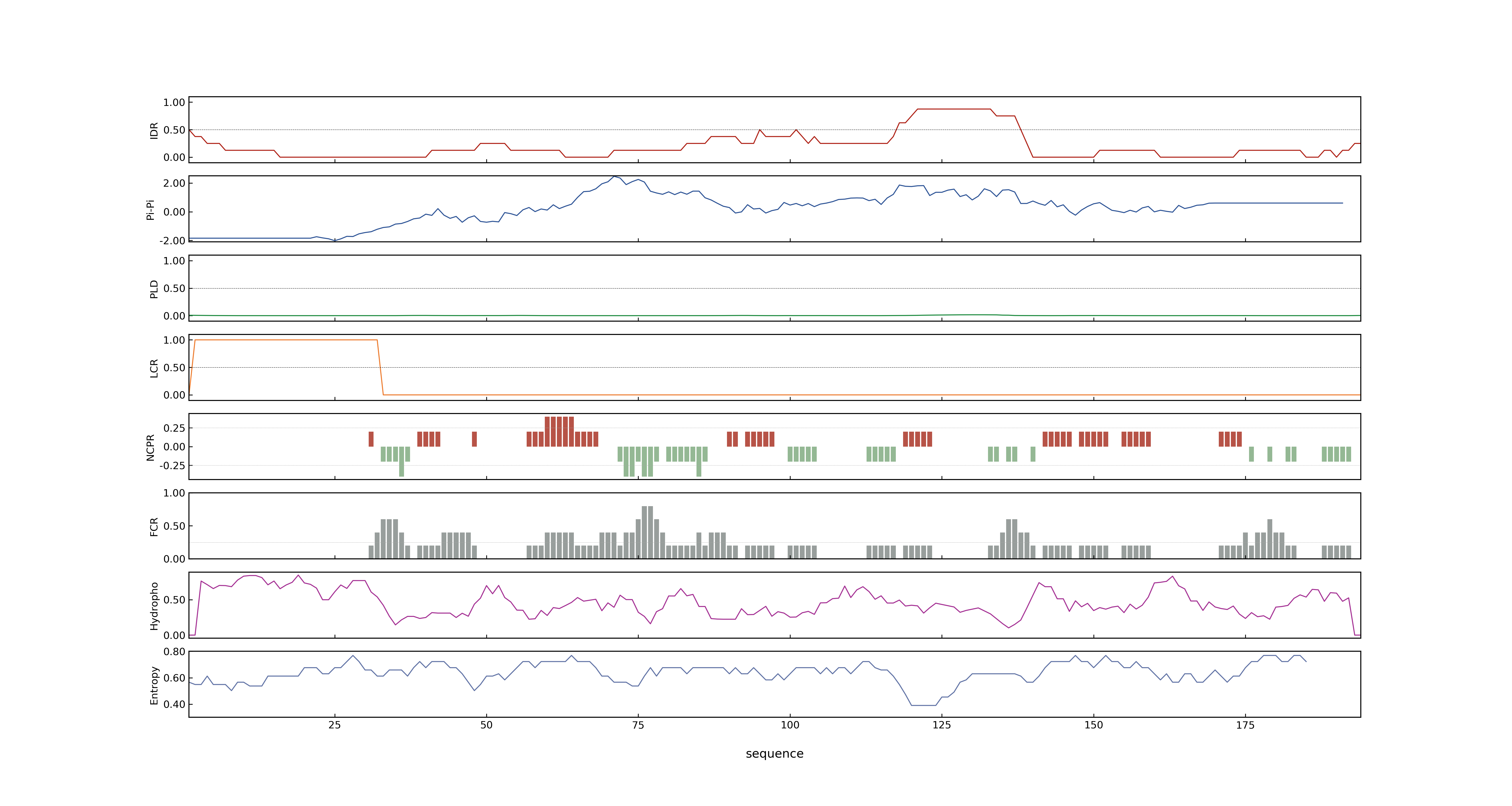Select x-axis tick label '25'
This screenshot has height=806, width=1512.
(x=335, y=725)
